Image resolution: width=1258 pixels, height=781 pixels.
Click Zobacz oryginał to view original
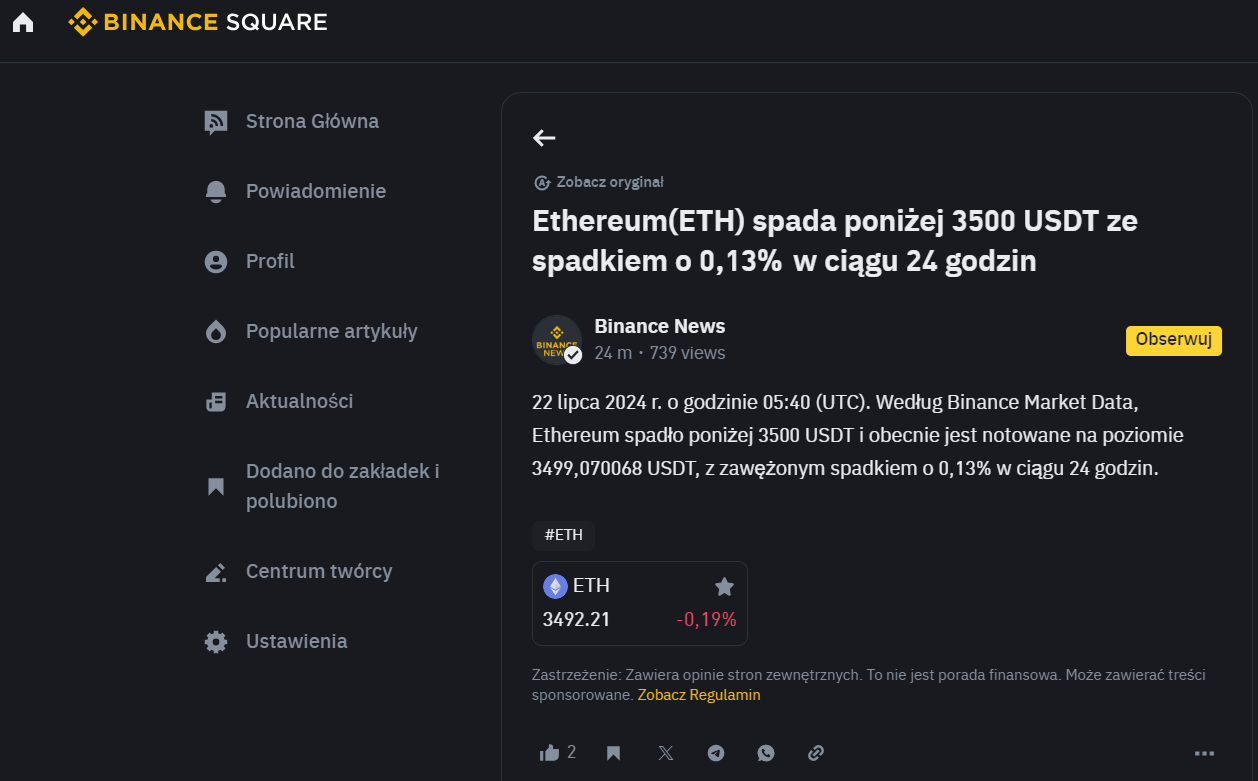(x=599, y=182)
